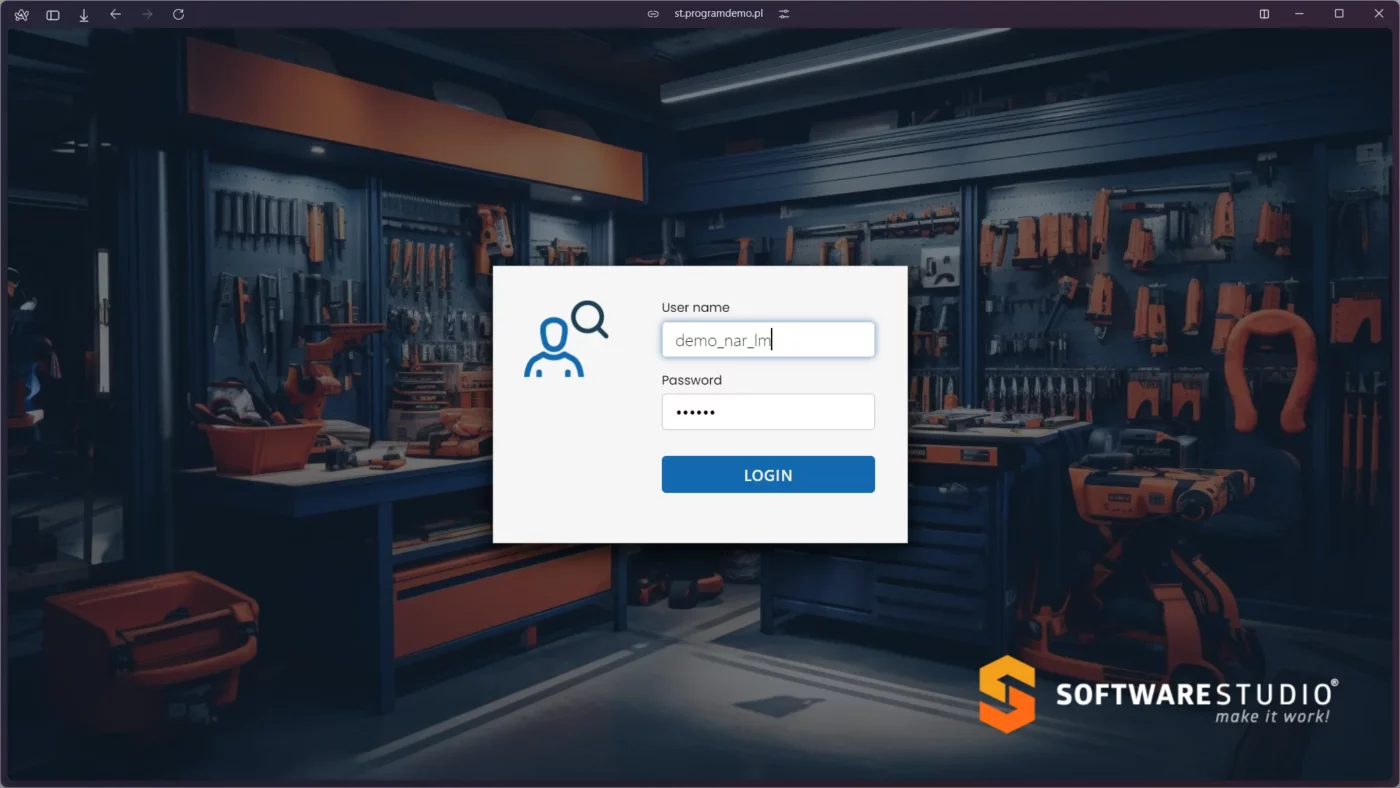Click the "make it work!" tagline
This screenshot has width=1400, height=788.
pos(1272,717)
